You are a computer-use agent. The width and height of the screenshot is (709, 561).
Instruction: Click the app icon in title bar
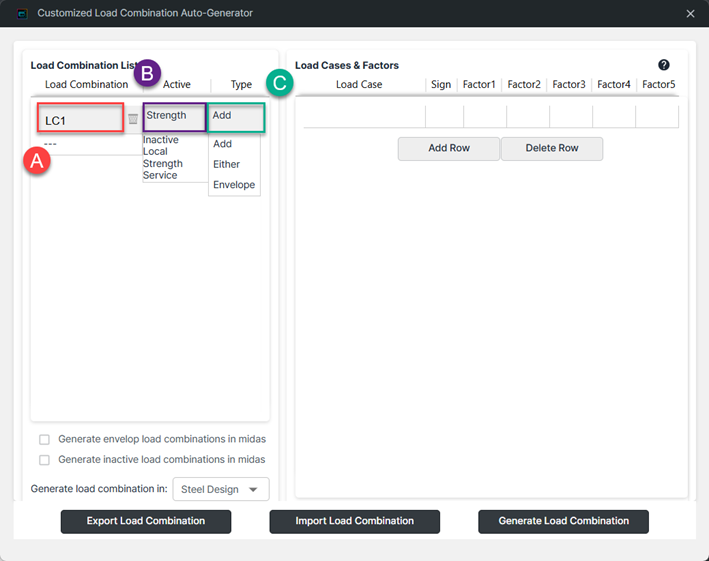click(x=22, y=14)
